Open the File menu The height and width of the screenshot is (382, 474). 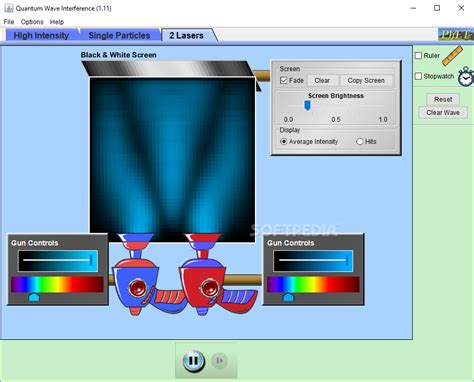click(9, 22)
